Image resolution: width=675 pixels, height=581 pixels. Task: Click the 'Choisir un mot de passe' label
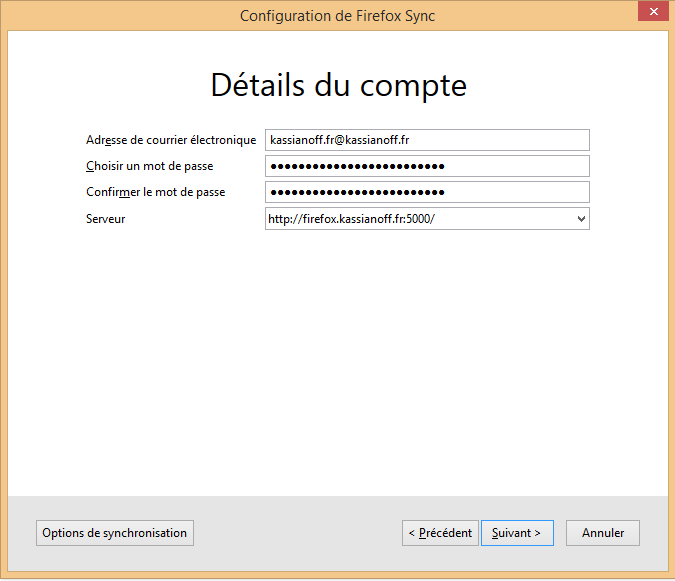(149, 166)
